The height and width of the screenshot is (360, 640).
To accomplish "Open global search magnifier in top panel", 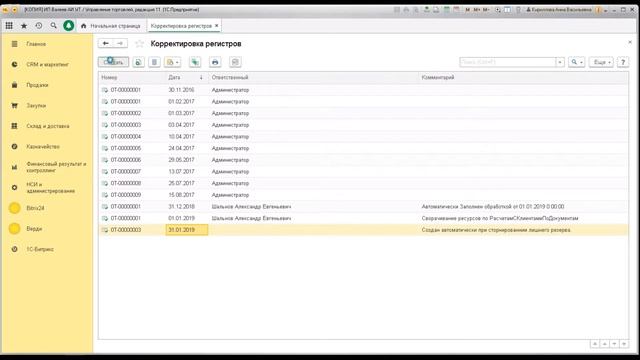I will (53, 26).
